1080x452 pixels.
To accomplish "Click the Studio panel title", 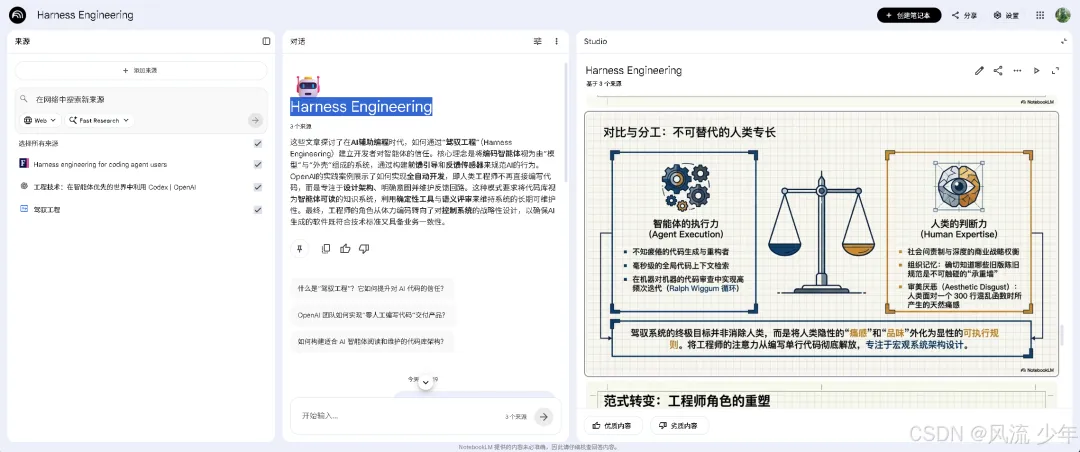I will point(595,41).
